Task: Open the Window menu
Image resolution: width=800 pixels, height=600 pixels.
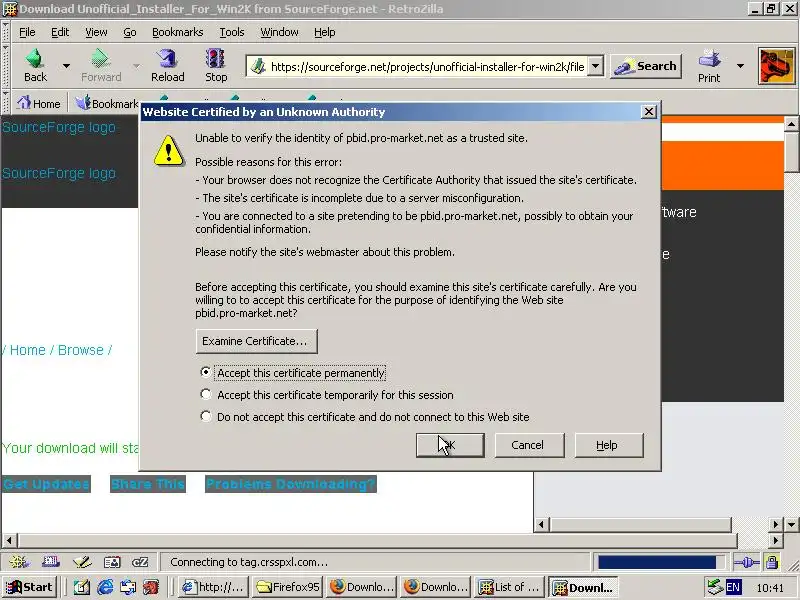Action: point(279,32)
